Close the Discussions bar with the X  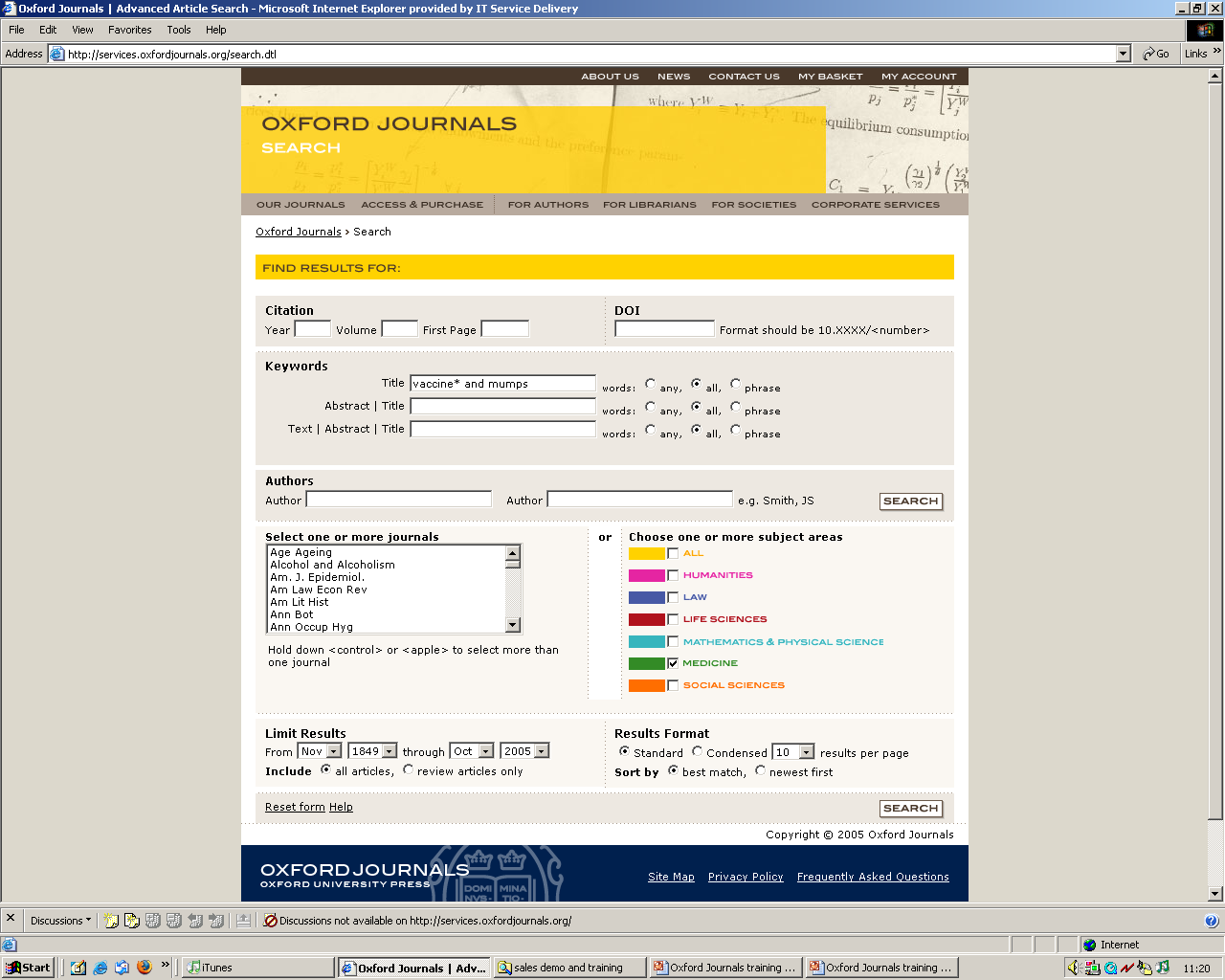tap(11, 917)
